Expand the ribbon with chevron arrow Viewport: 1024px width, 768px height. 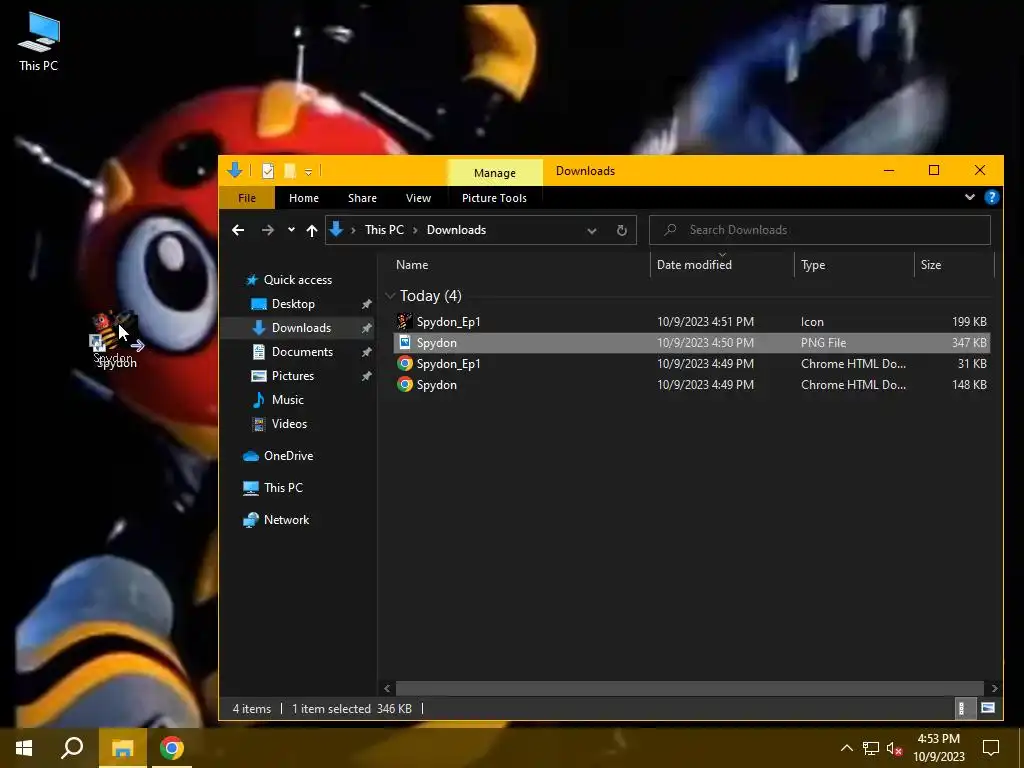[970, 197]
